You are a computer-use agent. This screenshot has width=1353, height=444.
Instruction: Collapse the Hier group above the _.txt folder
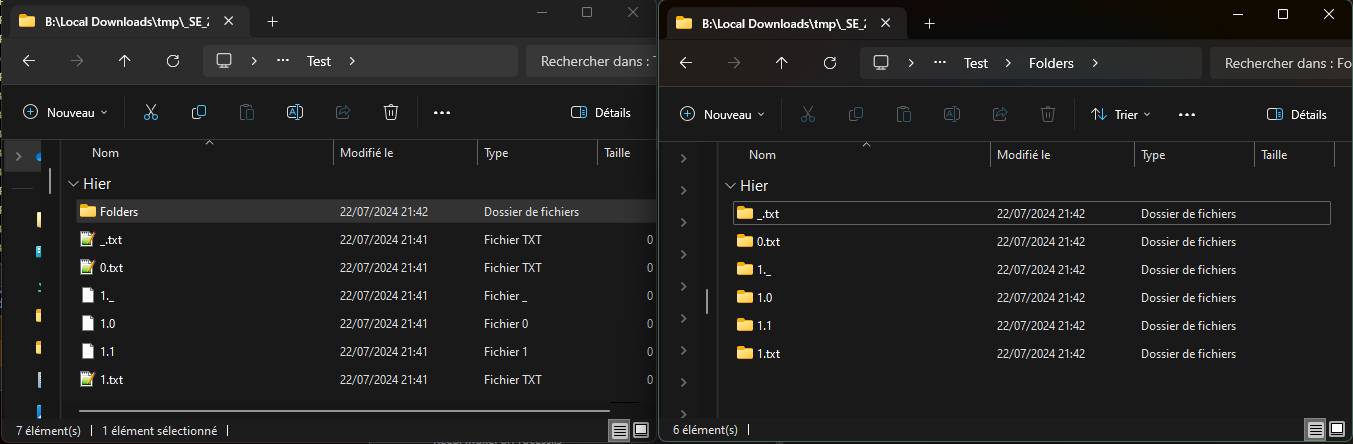731,186
